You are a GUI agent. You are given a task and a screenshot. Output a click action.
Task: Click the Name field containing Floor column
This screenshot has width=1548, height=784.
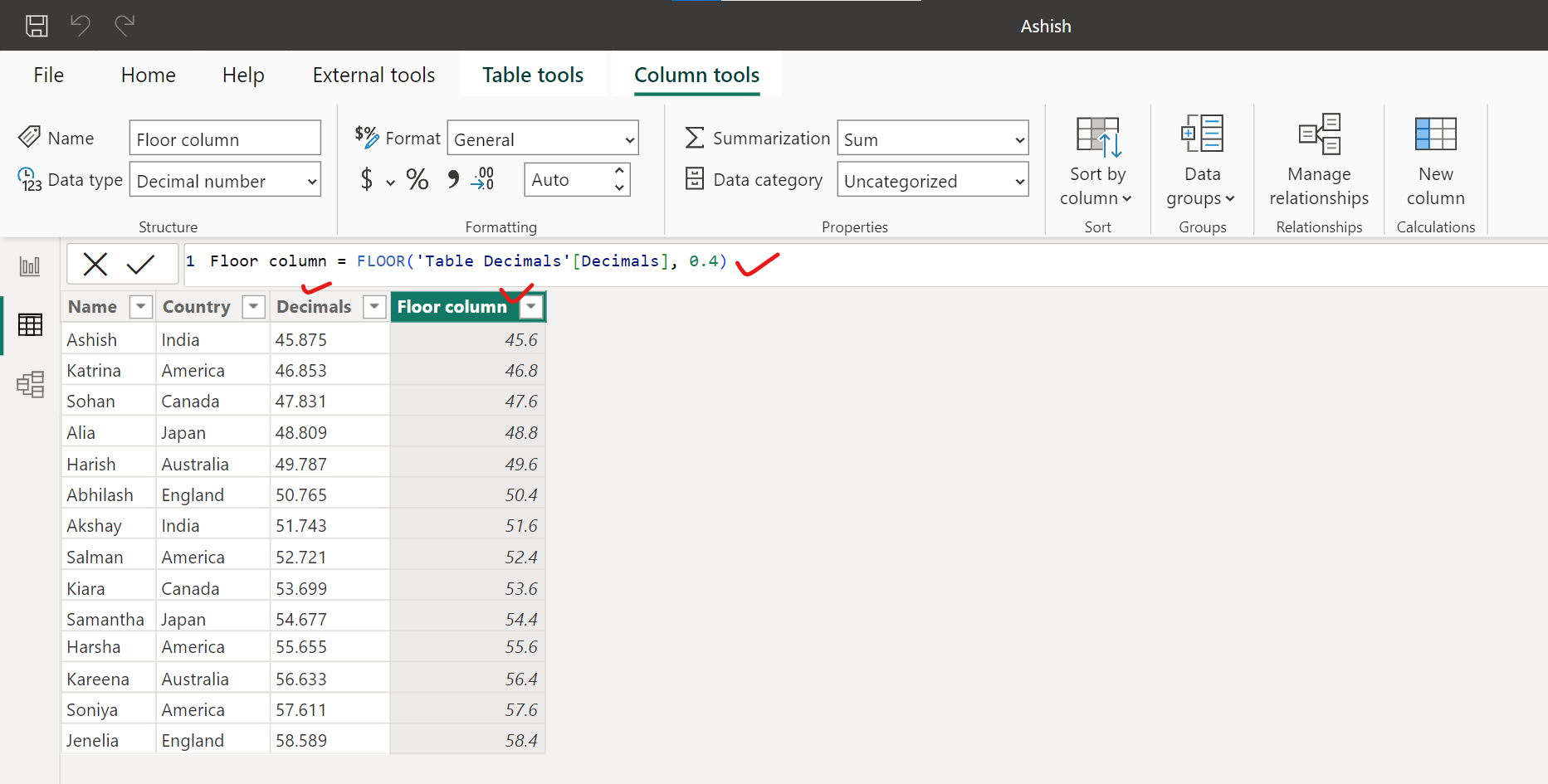224,138
